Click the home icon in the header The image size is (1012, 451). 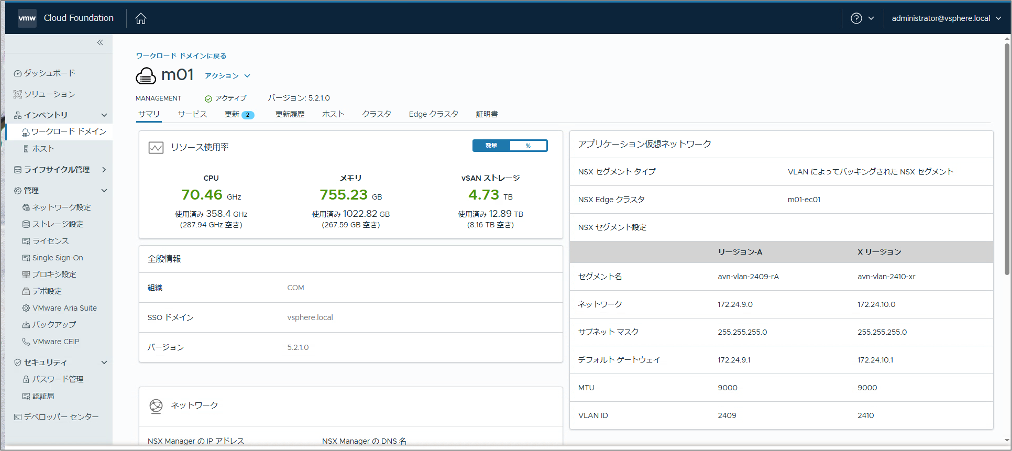point(141,19)
